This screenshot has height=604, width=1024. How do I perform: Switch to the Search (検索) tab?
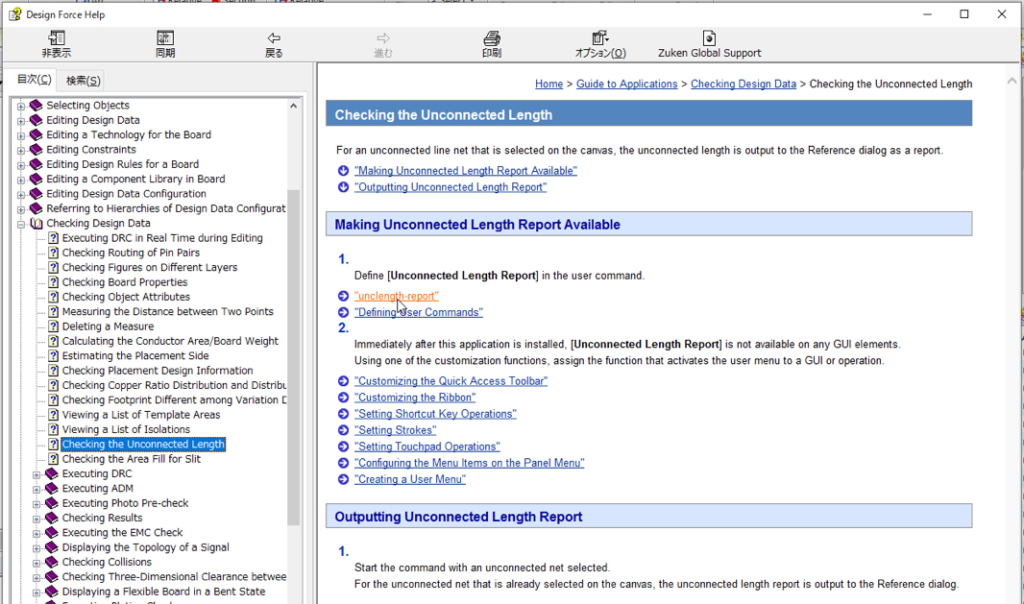(83, 81)
